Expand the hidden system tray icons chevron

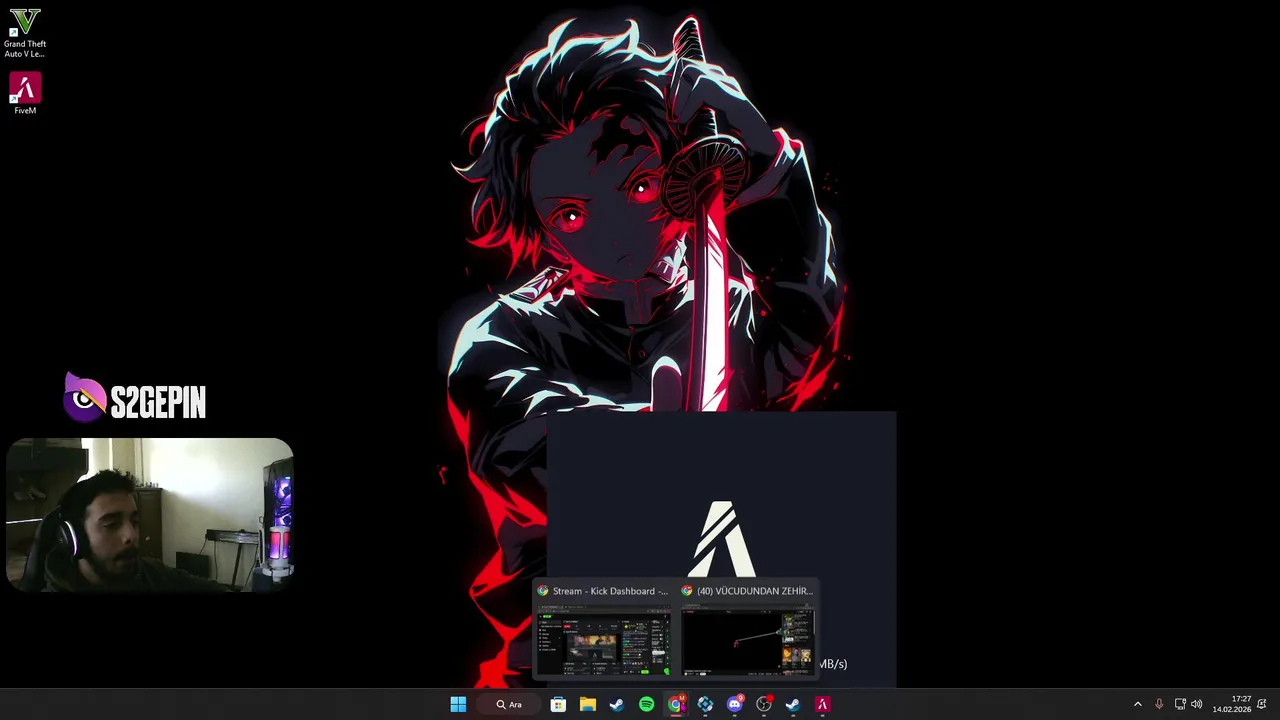point(1137,704)
